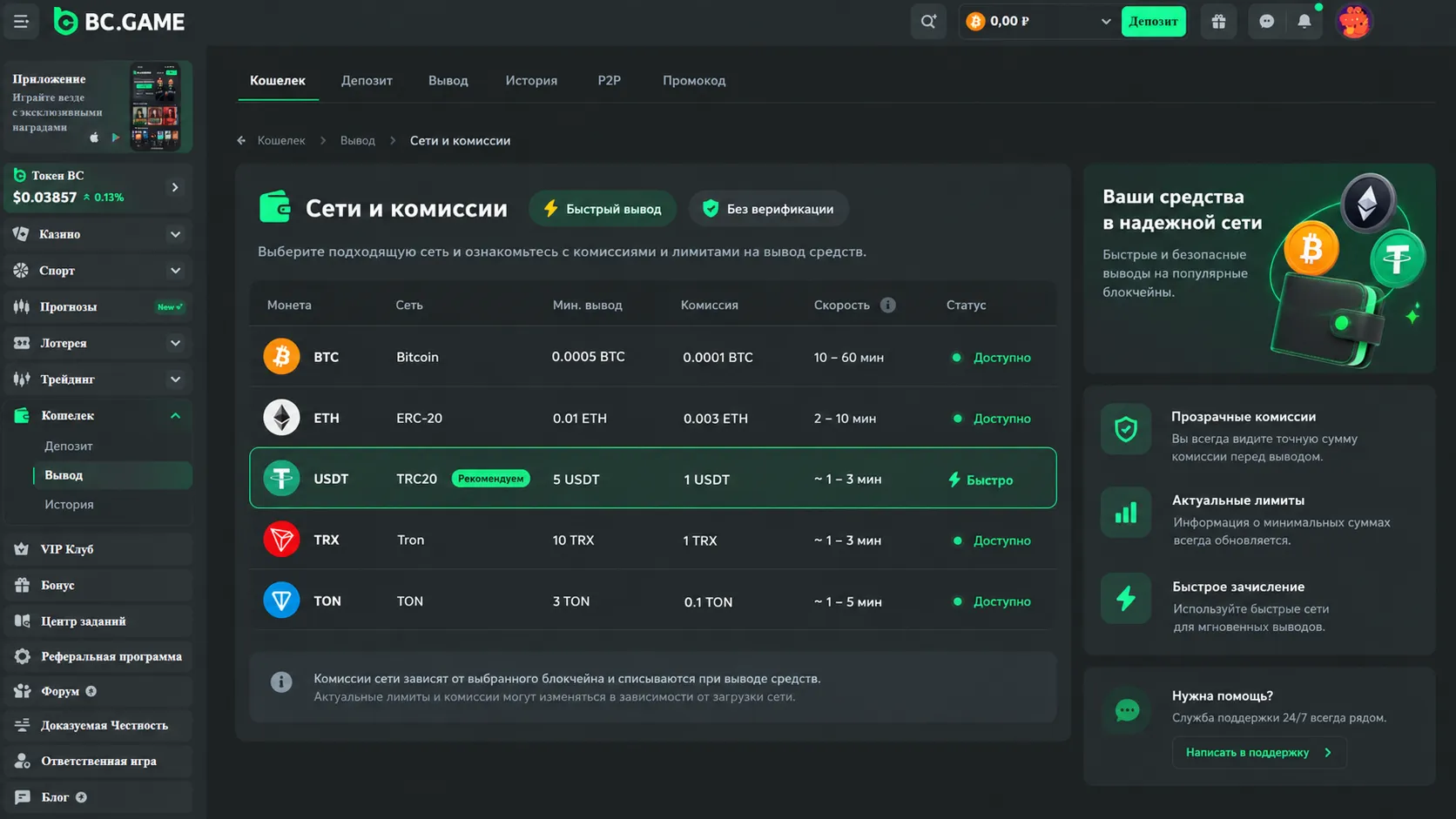Click the Tether icon in USDT row
Image resolution: width=1456 pixels, height=819 pixels.
tap(281, 479)
